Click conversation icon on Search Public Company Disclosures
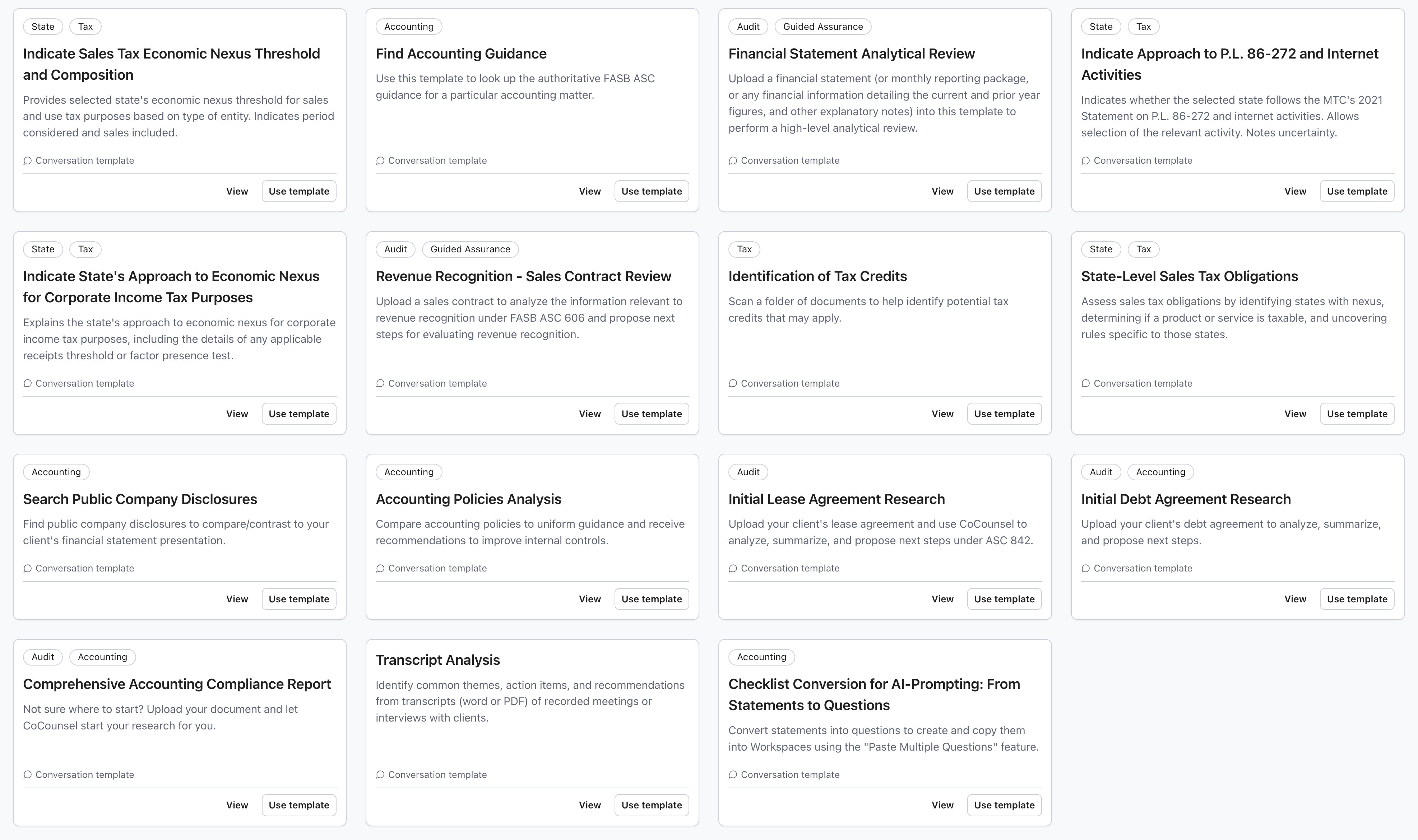The height and width of the screenshot is (840, 1418). point(27,568)
